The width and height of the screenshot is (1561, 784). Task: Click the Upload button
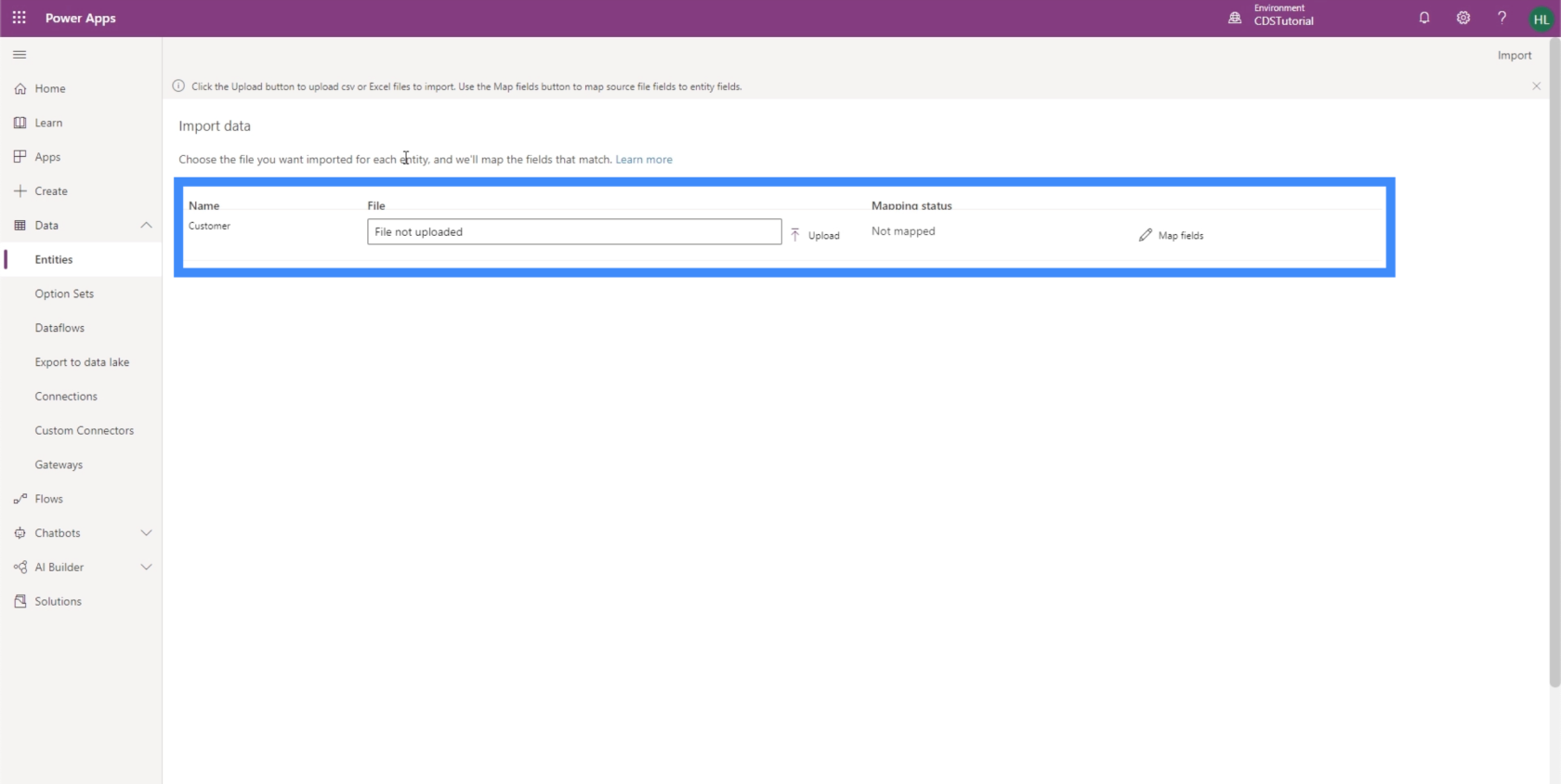(x=815, y=236)
